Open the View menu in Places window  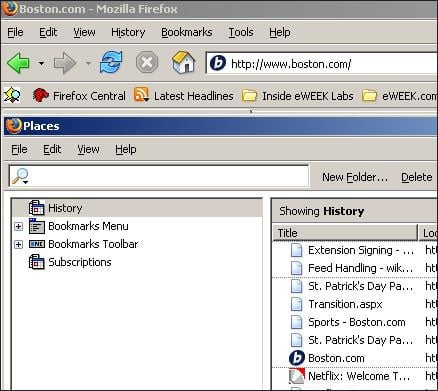coord(88,149)
